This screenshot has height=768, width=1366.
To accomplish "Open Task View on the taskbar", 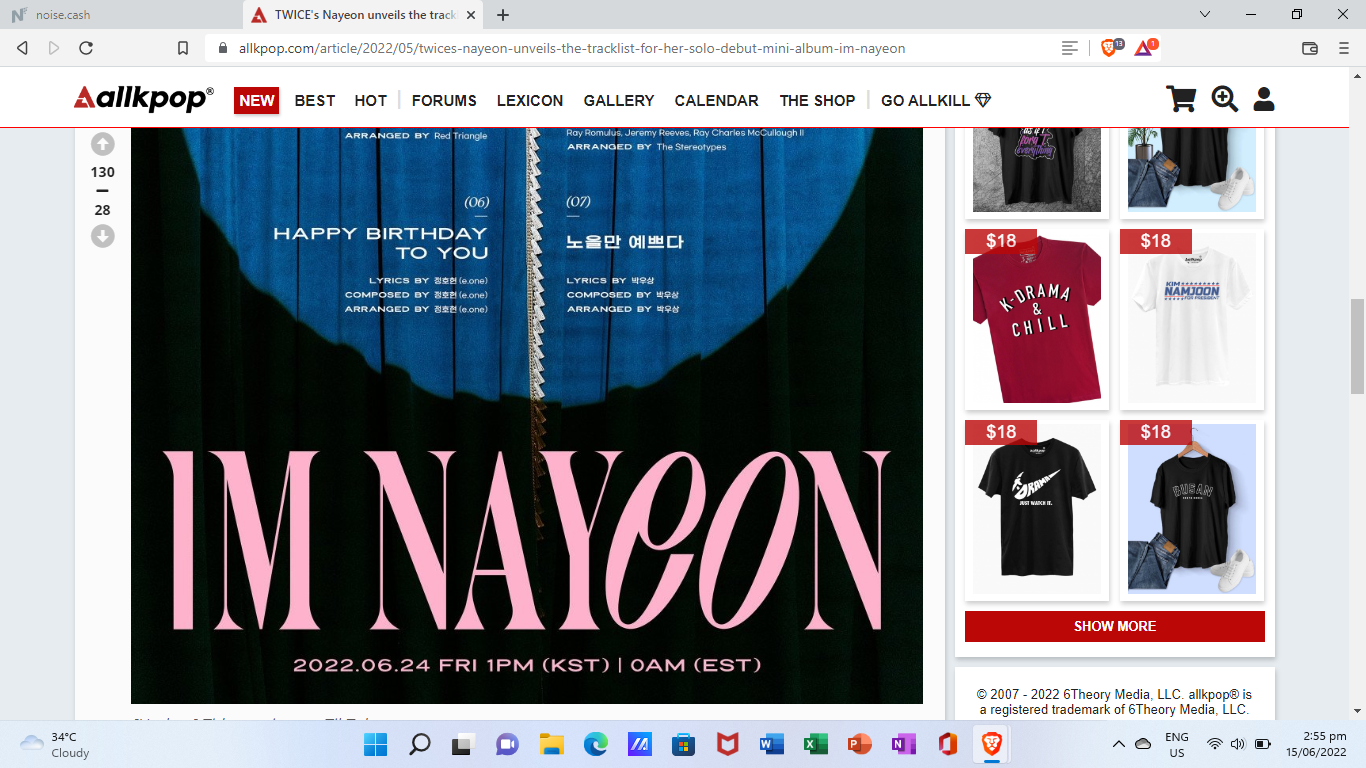I will (463, 744).
